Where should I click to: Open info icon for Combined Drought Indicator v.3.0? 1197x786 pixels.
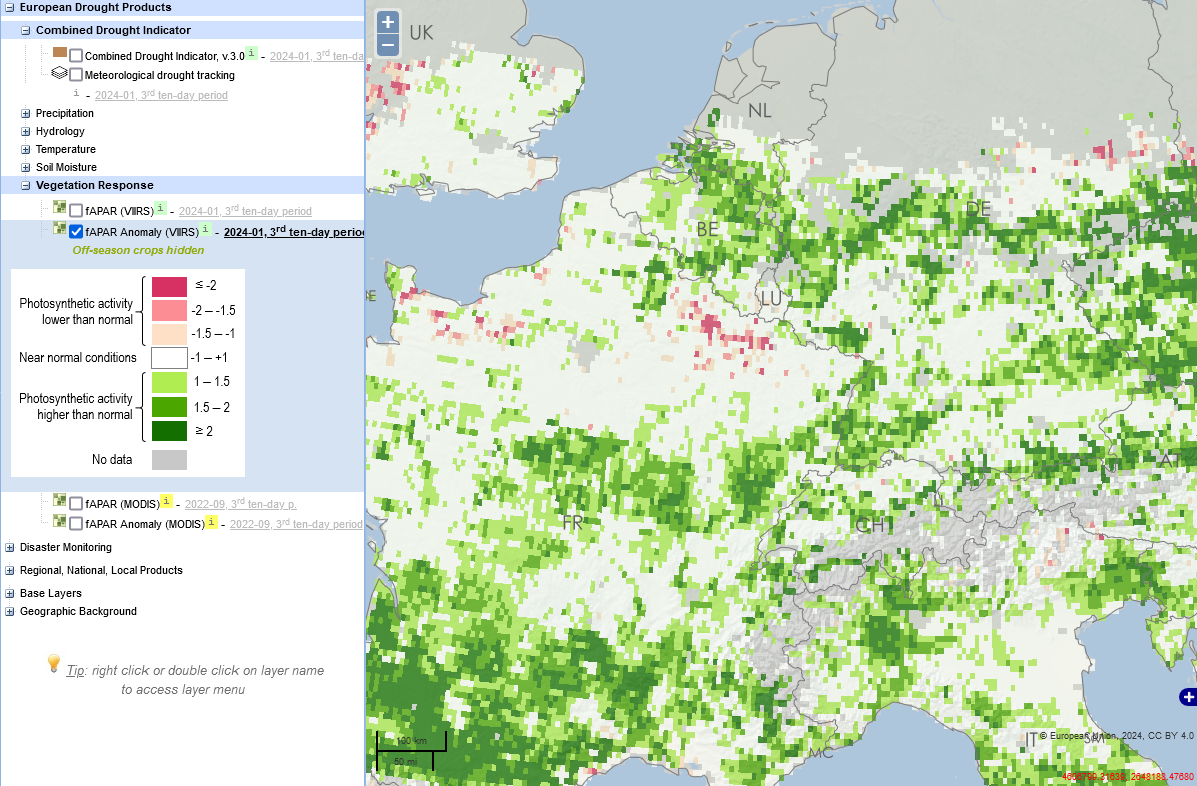click(x=251, y=53)
